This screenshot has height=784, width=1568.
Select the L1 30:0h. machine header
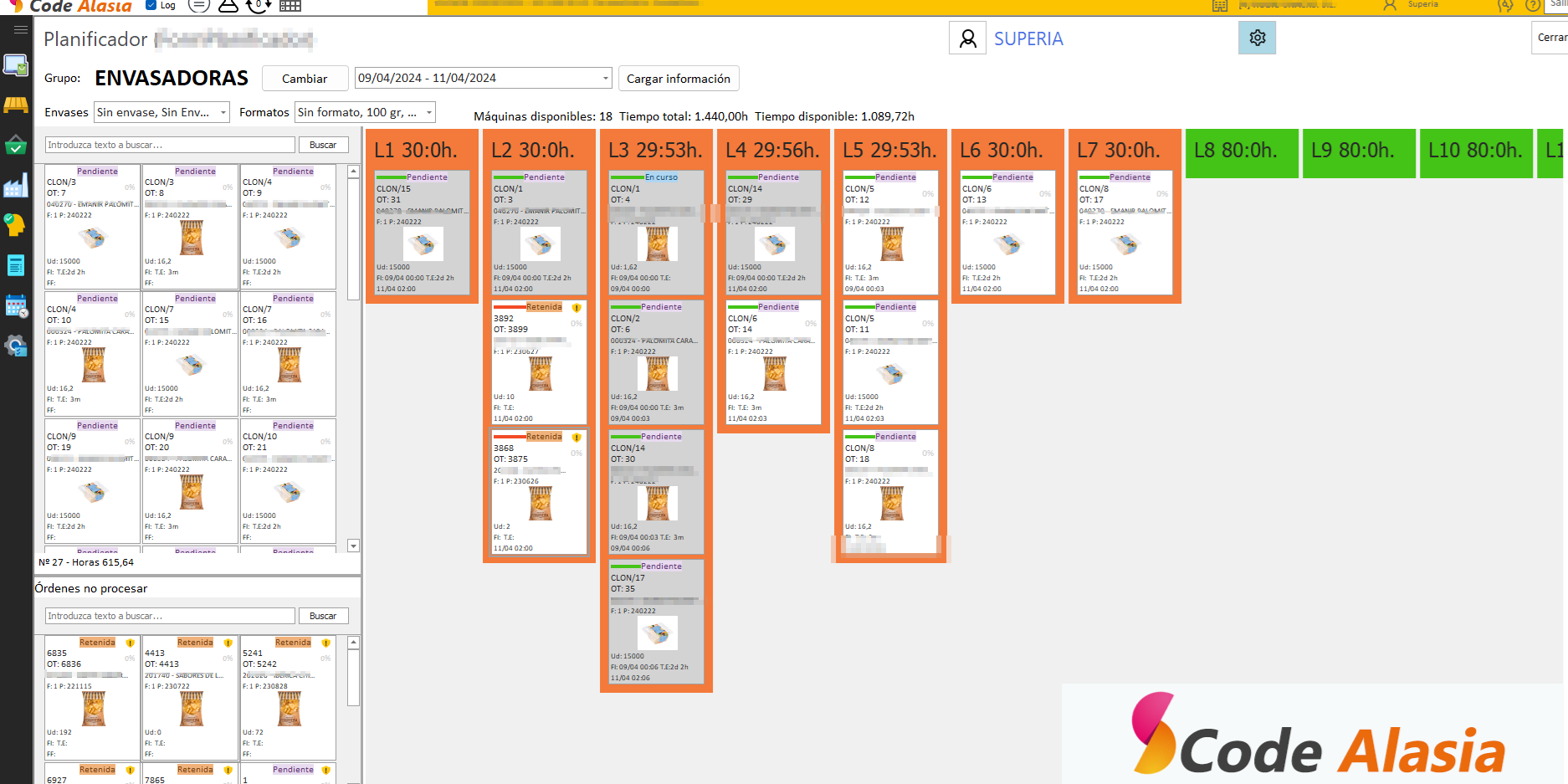point(421,151)
